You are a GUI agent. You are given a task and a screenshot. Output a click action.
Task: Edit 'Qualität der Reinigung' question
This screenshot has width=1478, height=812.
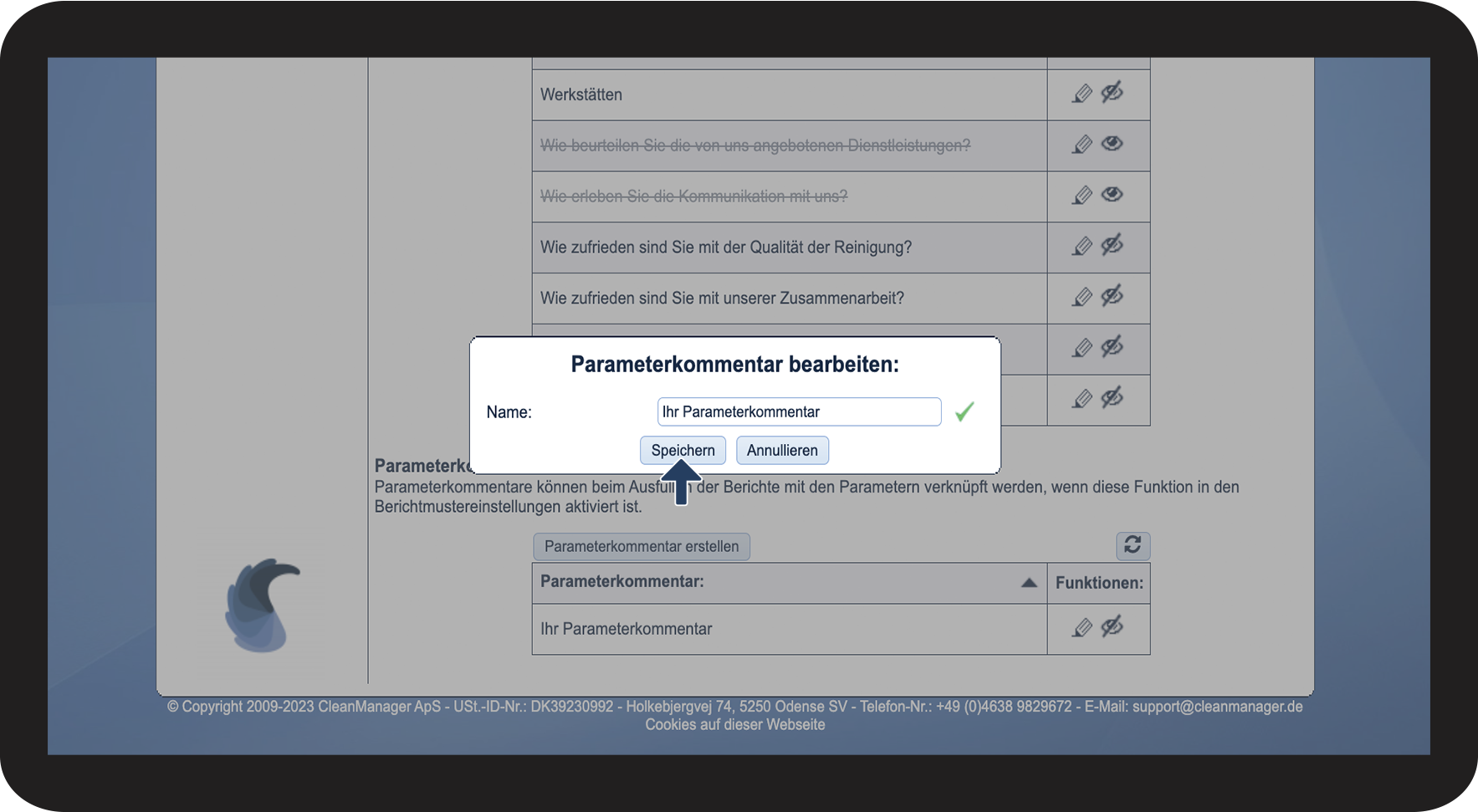pos(1082,247)
